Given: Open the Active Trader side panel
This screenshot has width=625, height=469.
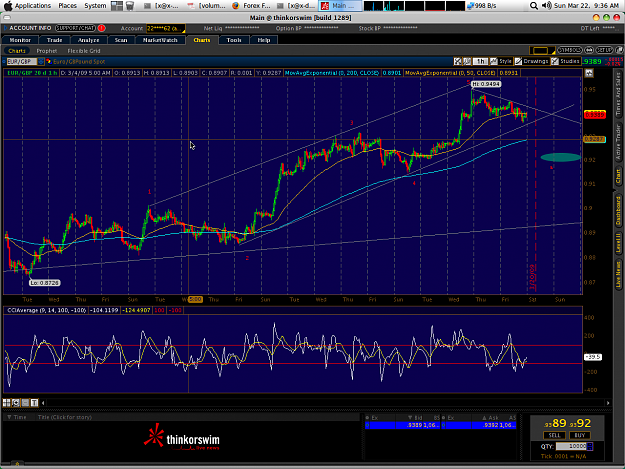Looking at the screenshot, I should (x=618, y=142).
